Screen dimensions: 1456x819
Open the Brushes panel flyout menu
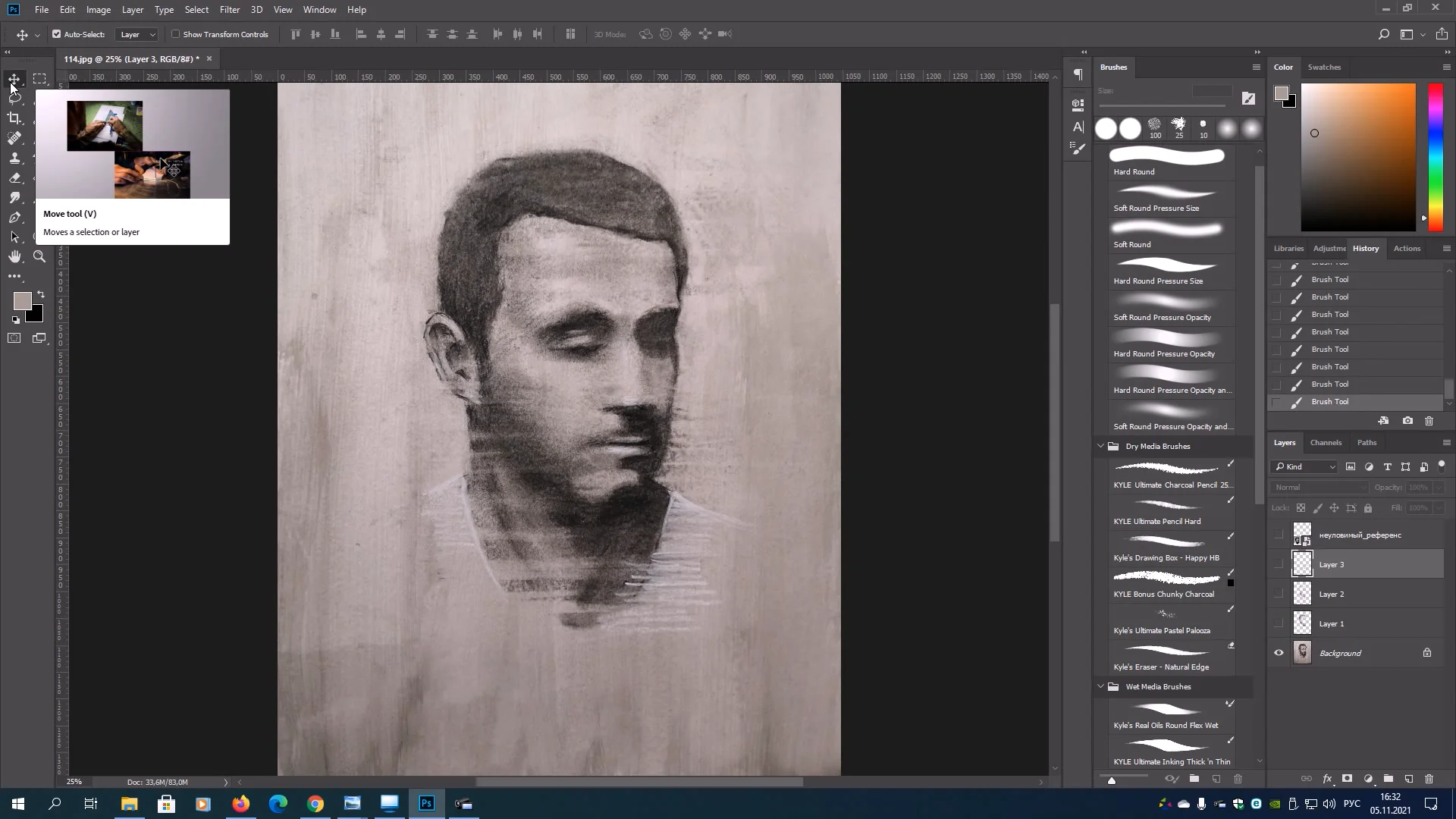tap(1256, 67)
